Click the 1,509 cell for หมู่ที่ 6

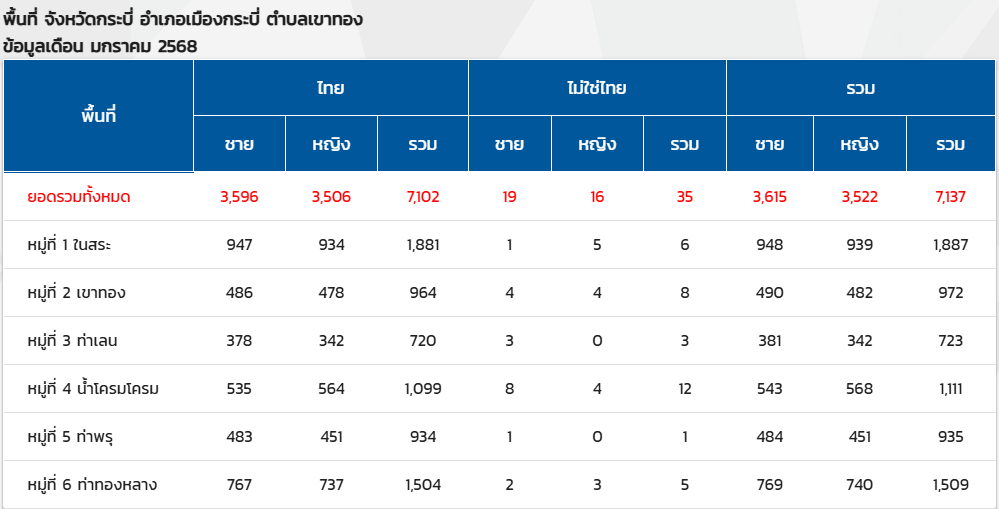pos(949,485)
